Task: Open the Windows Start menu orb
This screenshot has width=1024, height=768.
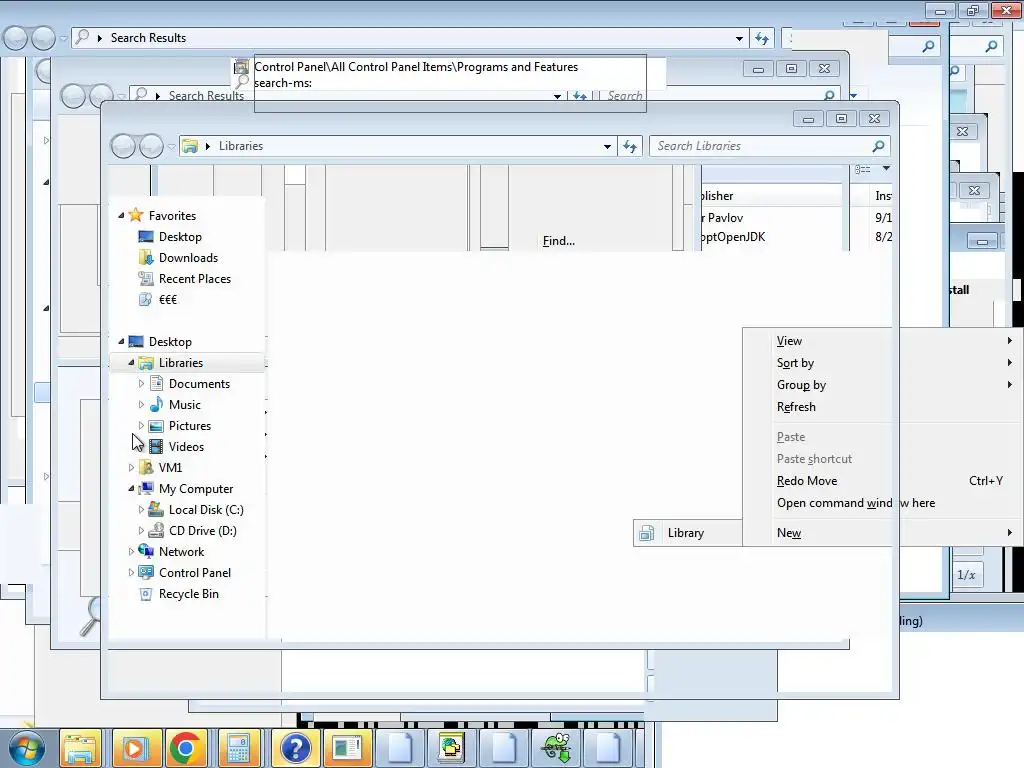Action: point(26,748)
